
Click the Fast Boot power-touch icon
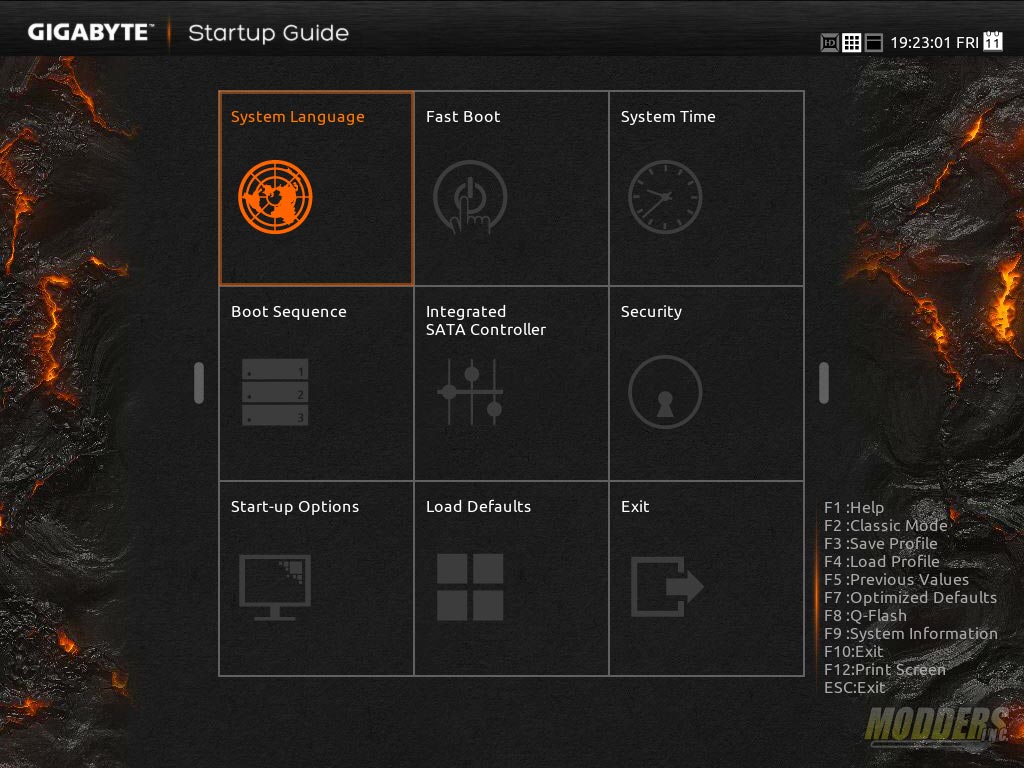point(470,197)
